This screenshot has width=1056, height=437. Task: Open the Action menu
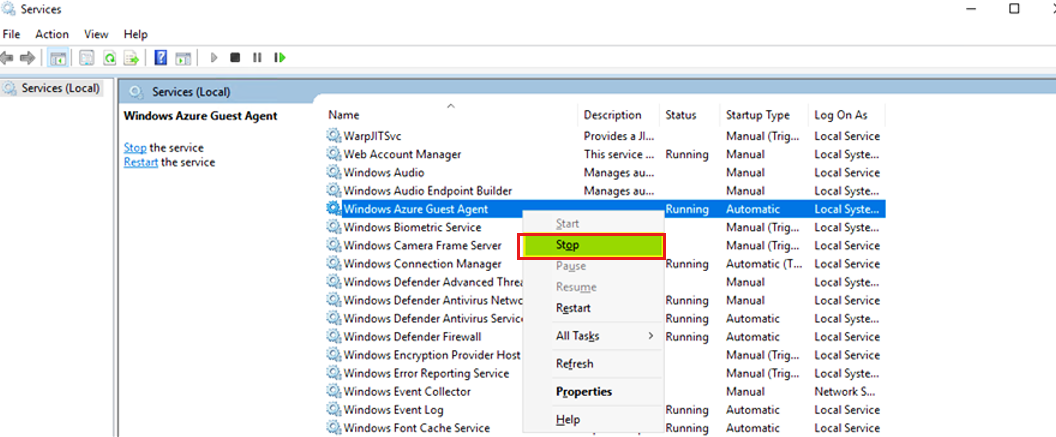coord(52,34)
